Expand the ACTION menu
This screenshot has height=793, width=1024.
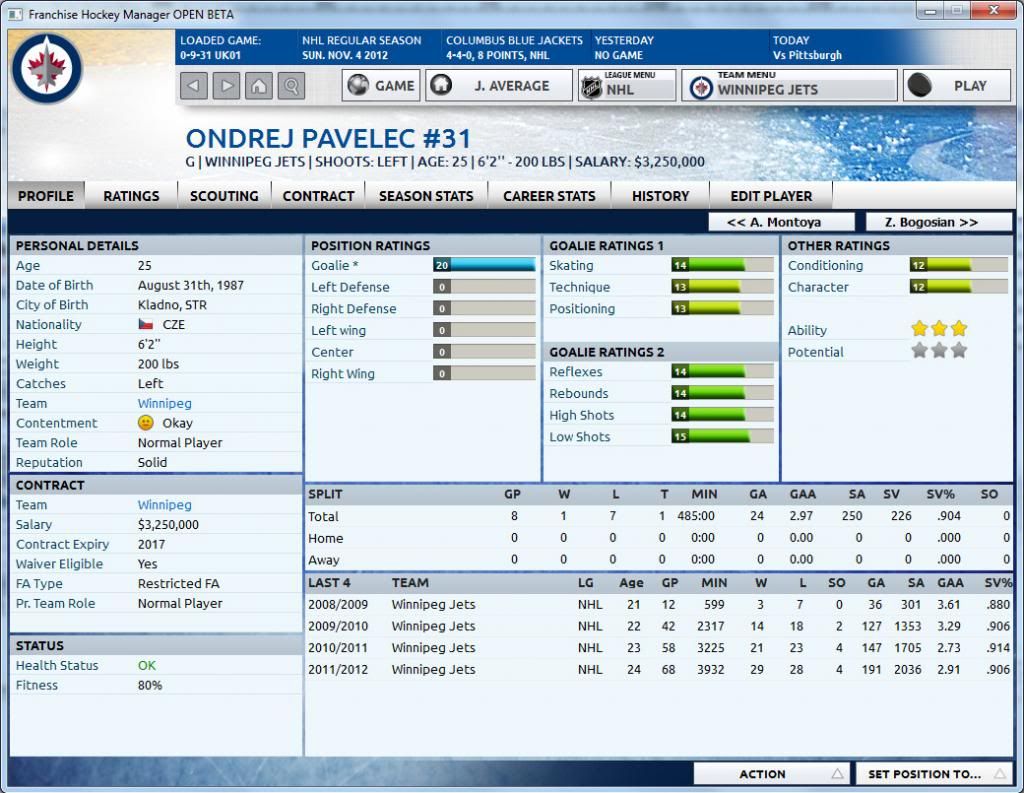[771, 774]
